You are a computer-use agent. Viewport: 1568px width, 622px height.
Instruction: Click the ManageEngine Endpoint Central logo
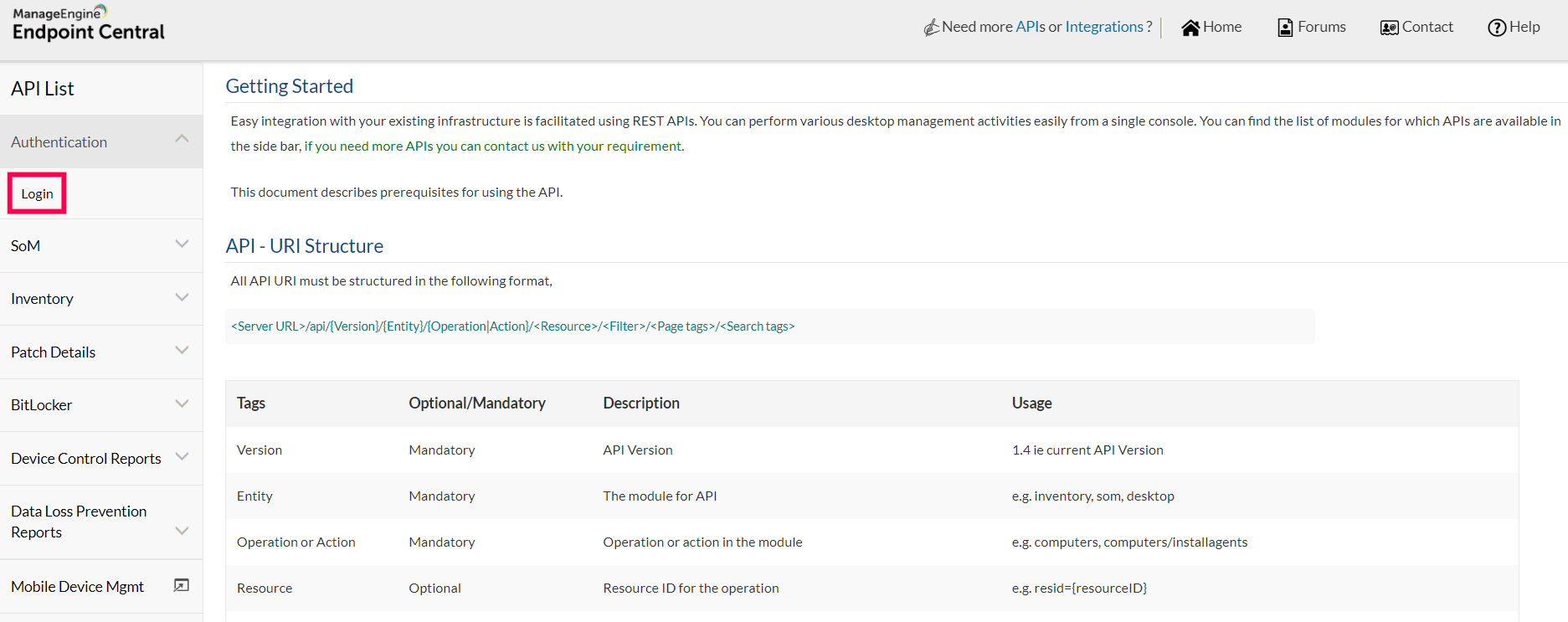[89, 23]
